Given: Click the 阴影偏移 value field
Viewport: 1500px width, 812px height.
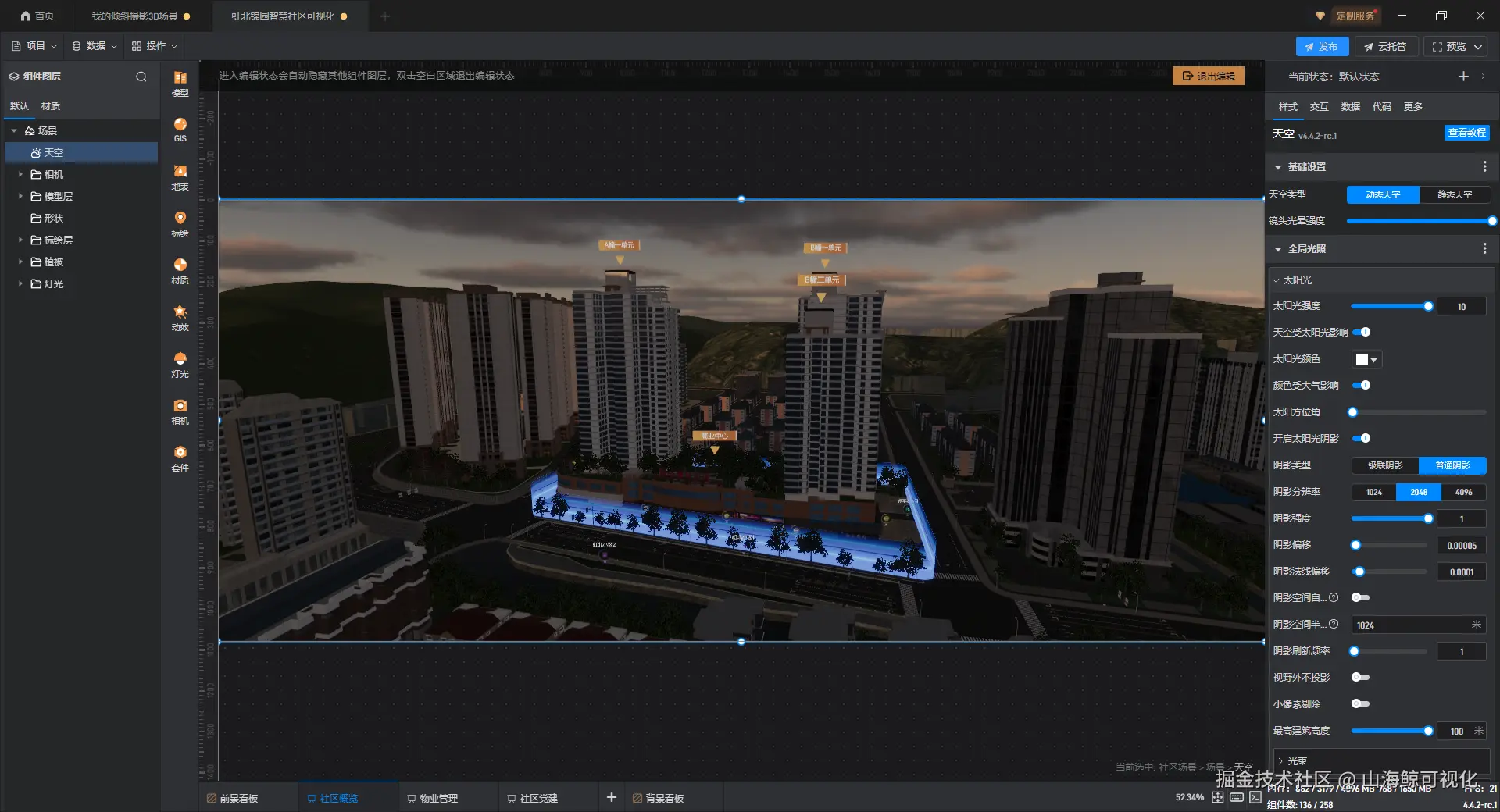Looking at the screenshot, I should coord(1461,545).
